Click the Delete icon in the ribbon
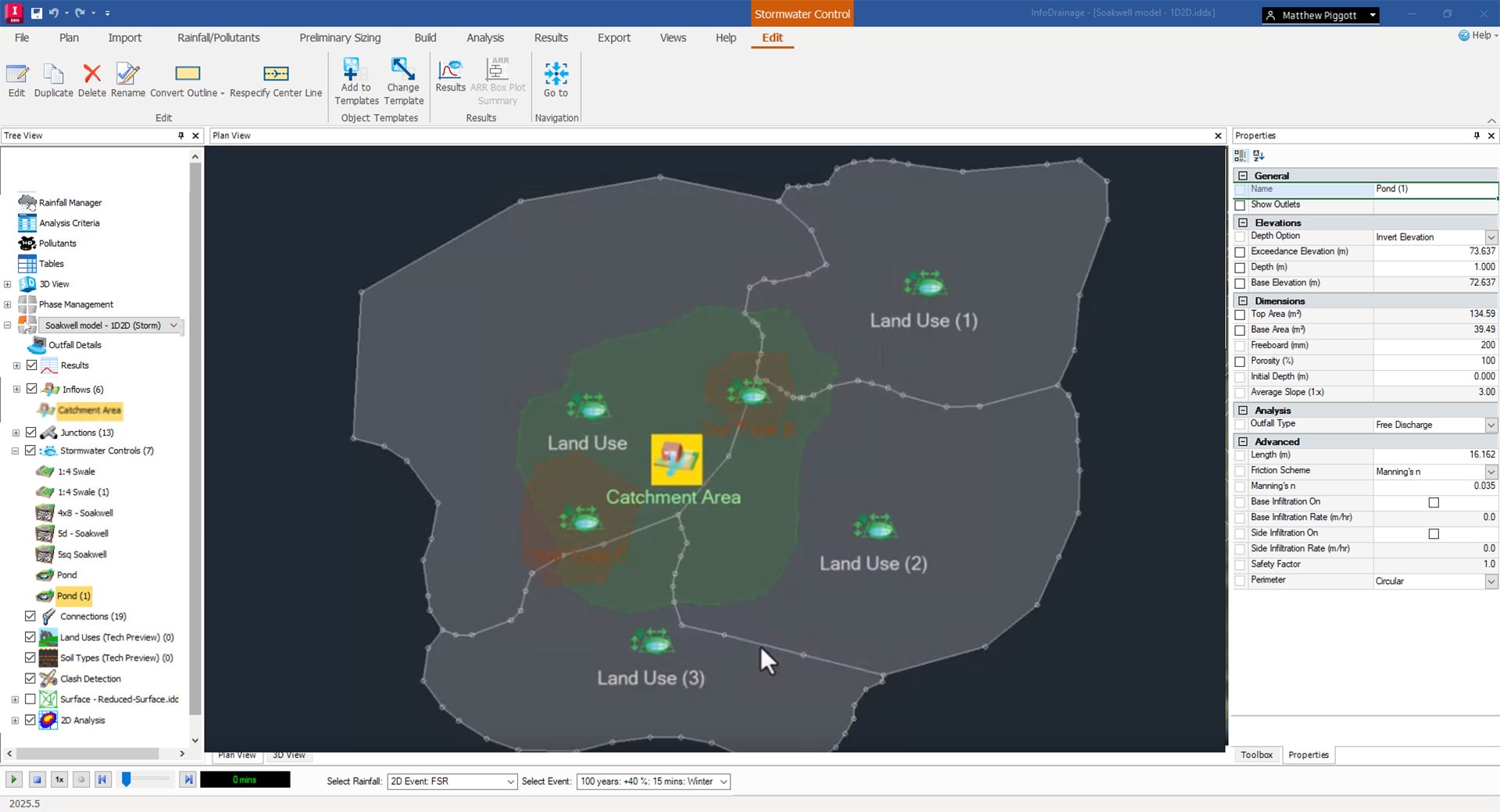This screenshot has height=812, width=1500. 91,74
